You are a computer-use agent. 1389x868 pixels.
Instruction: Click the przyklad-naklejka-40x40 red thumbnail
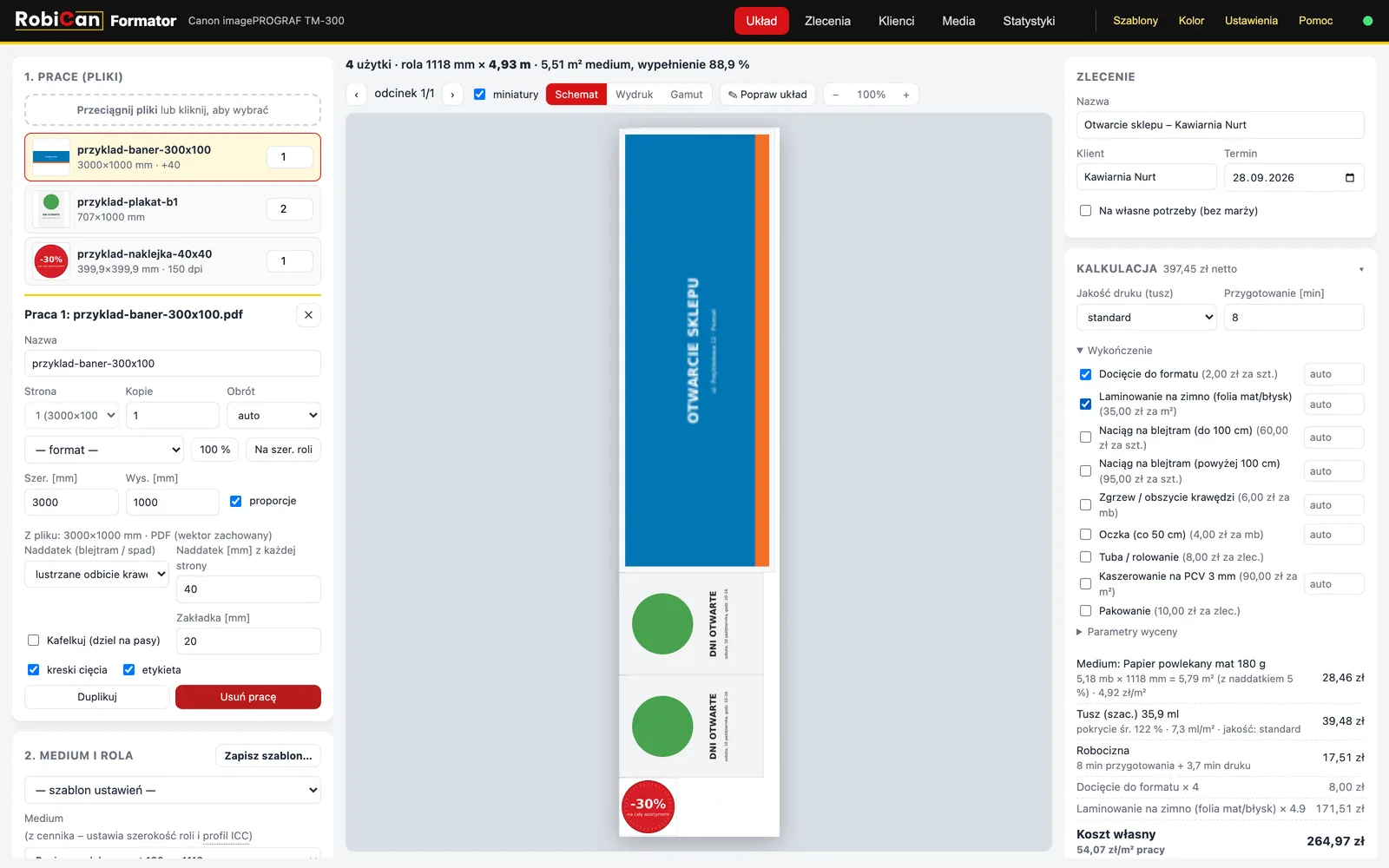pos(51,260)
